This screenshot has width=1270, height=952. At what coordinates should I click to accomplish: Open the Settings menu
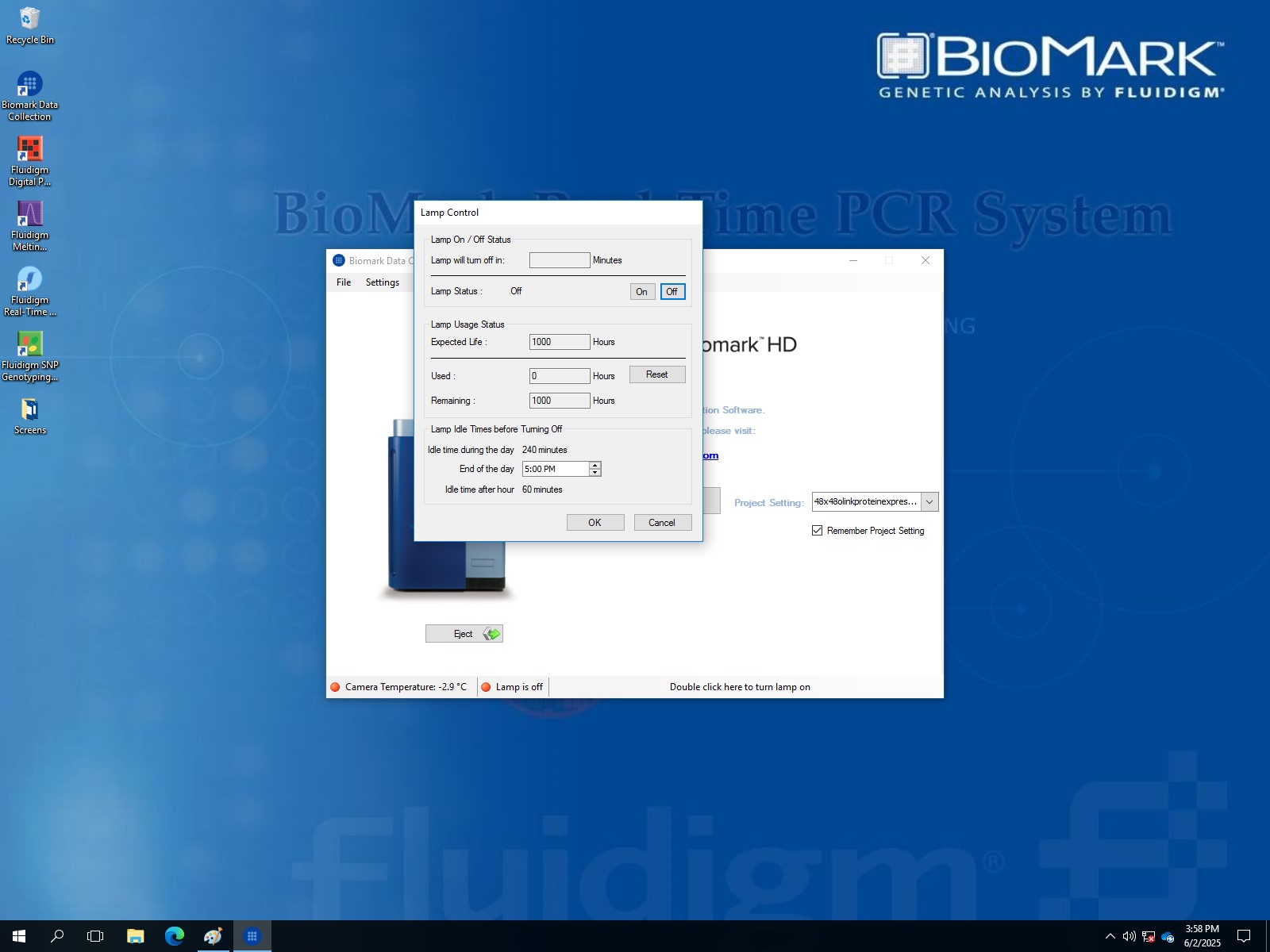tap(382, 282)
